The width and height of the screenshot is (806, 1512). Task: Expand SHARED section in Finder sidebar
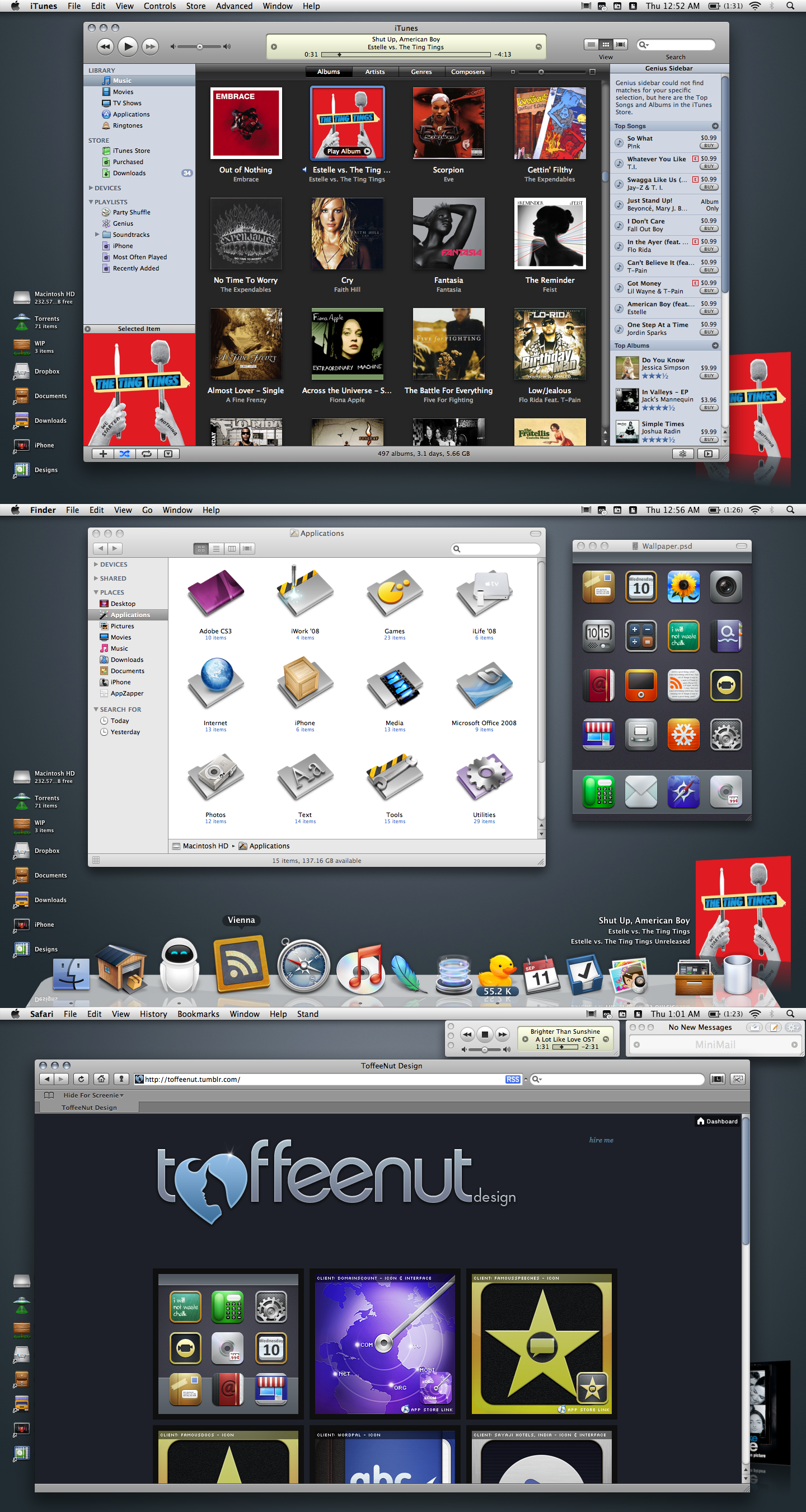tap(96, 578)
